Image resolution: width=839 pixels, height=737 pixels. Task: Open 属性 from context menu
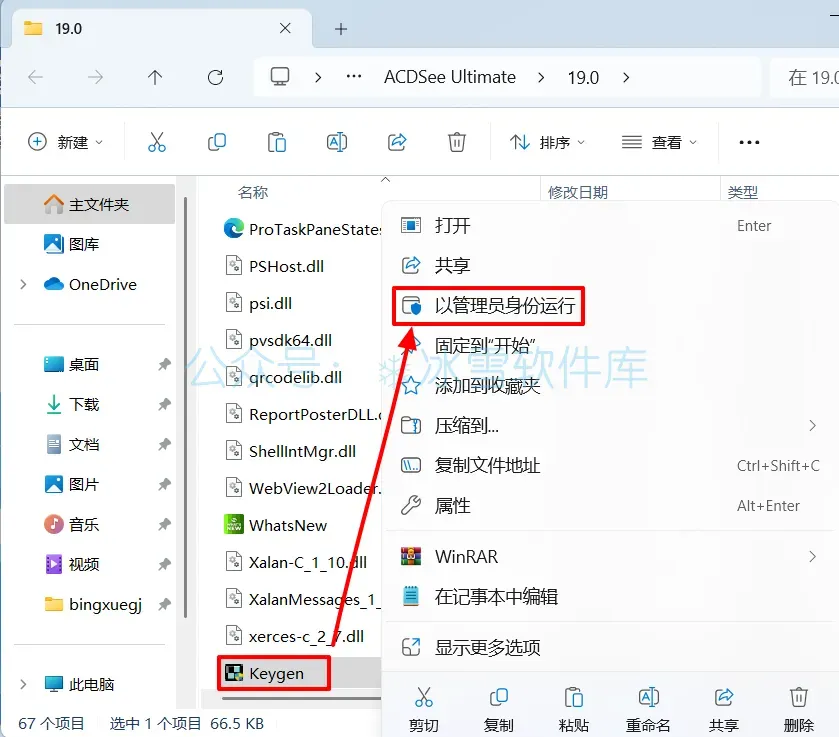[610, 506]
